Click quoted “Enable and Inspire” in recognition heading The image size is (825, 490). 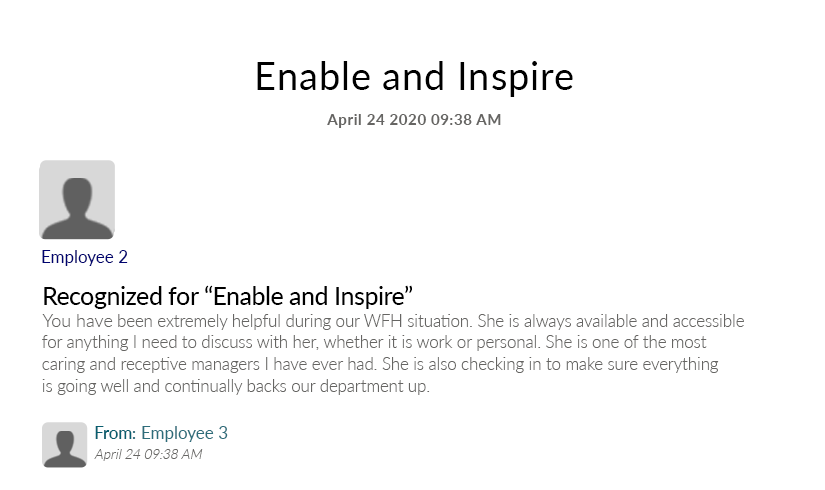(x=313, y=296)
